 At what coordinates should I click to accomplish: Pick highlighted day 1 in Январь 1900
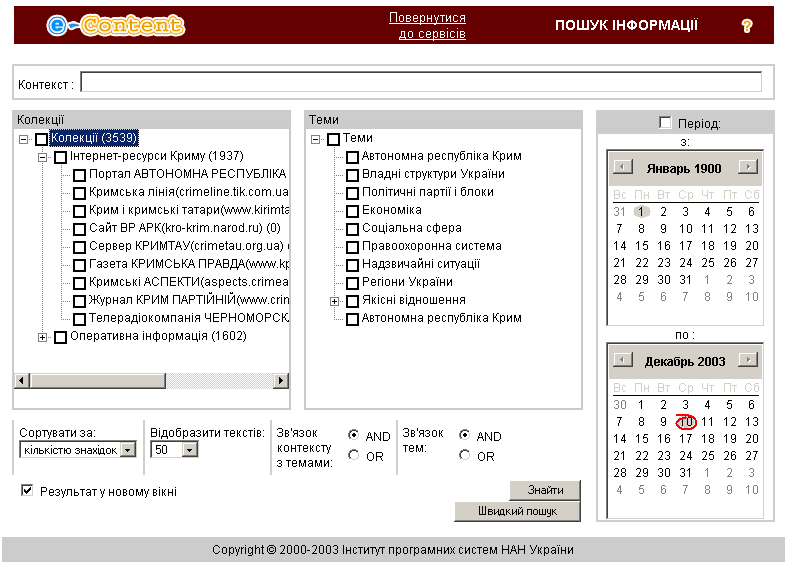click(x=641, y=211)
